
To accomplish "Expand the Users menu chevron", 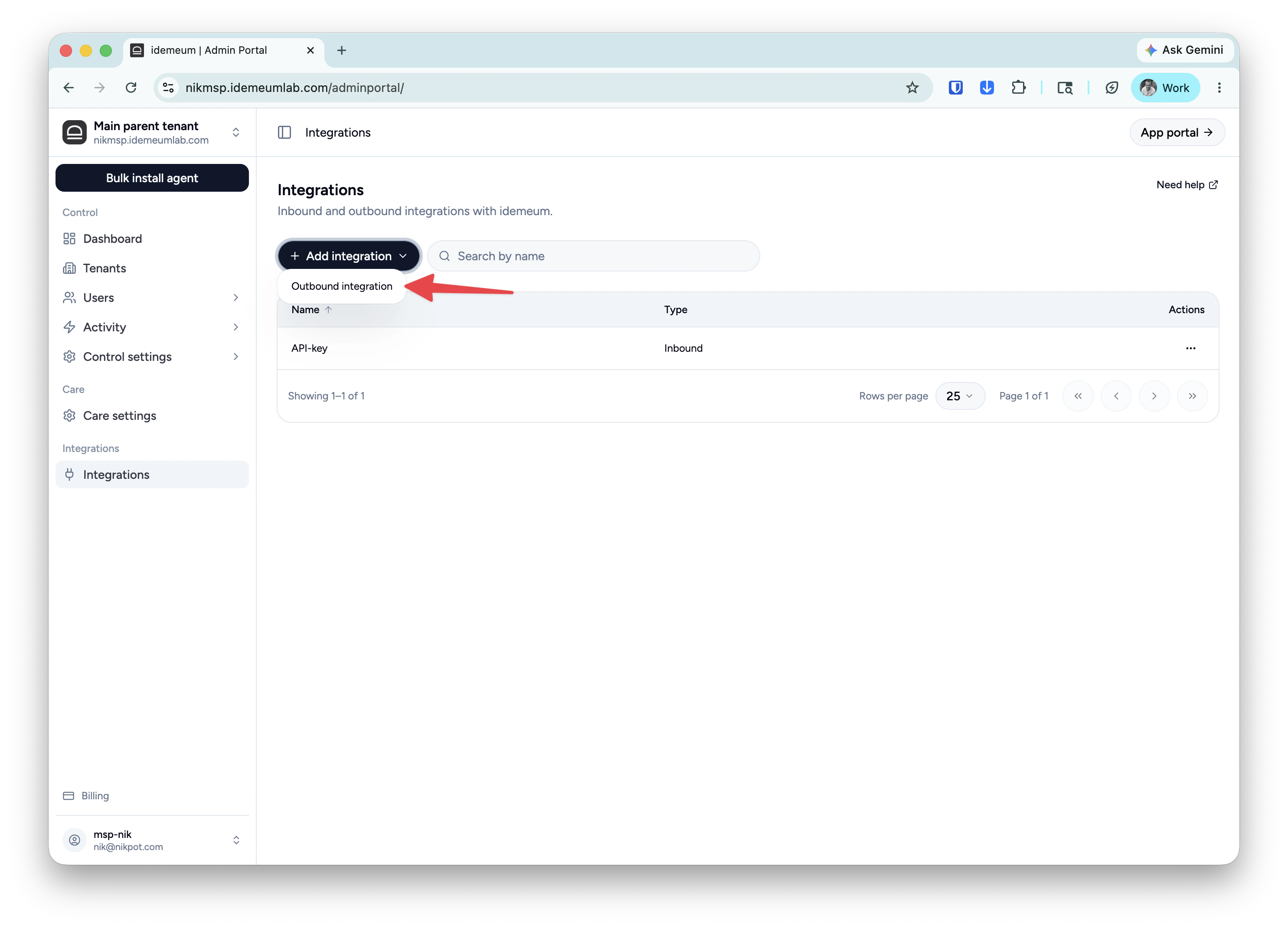I will [x=235, y=298].
